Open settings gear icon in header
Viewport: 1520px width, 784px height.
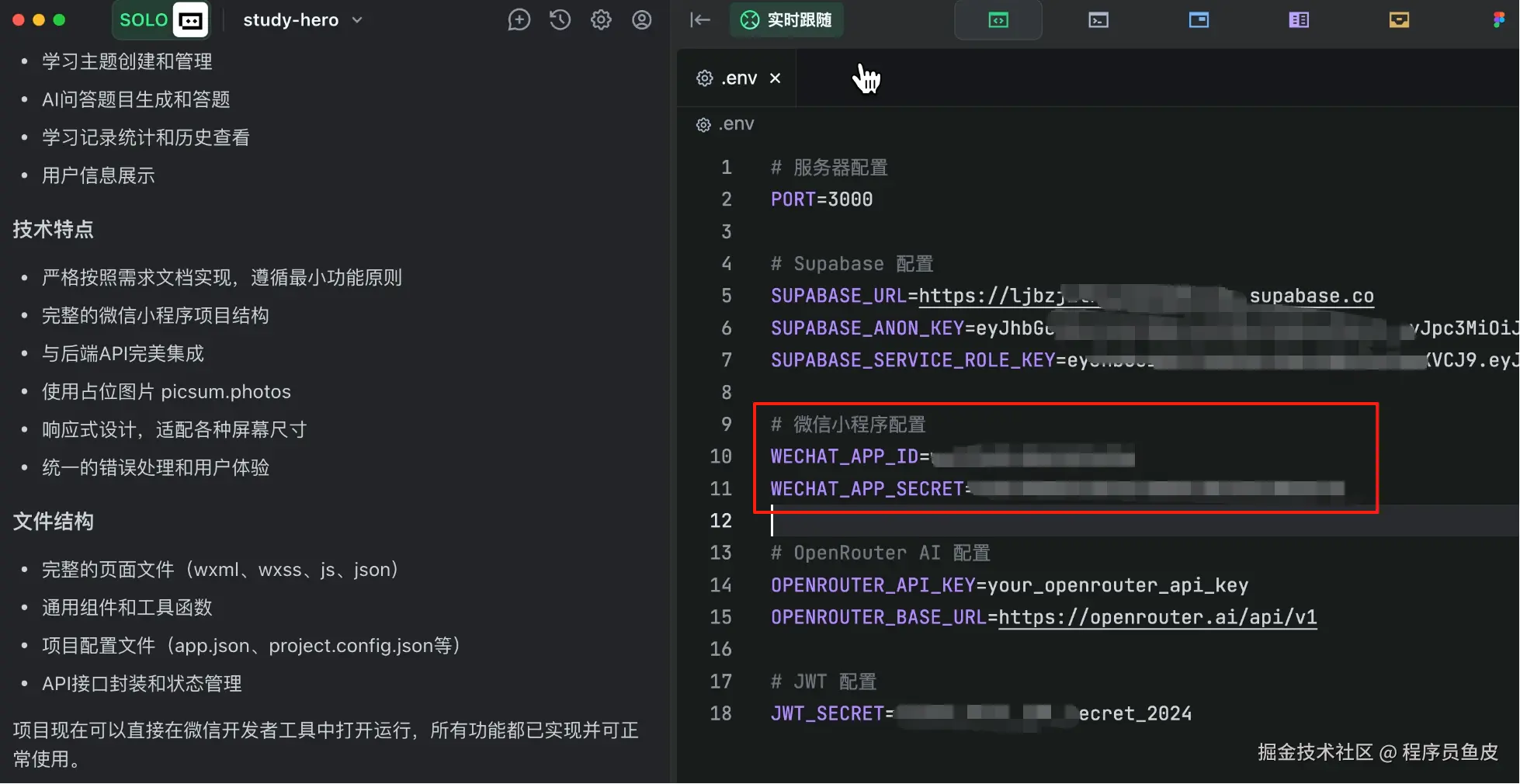tap(601, 20)
